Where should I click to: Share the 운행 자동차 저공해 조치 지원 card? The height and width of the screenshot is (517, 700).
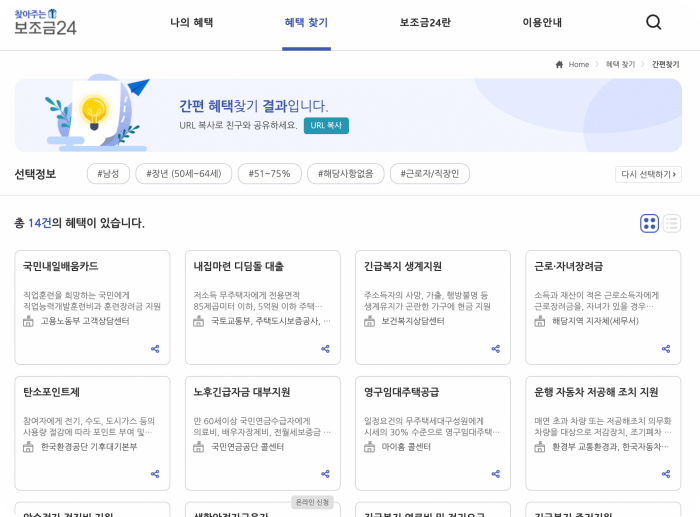(x=666, y=474)
